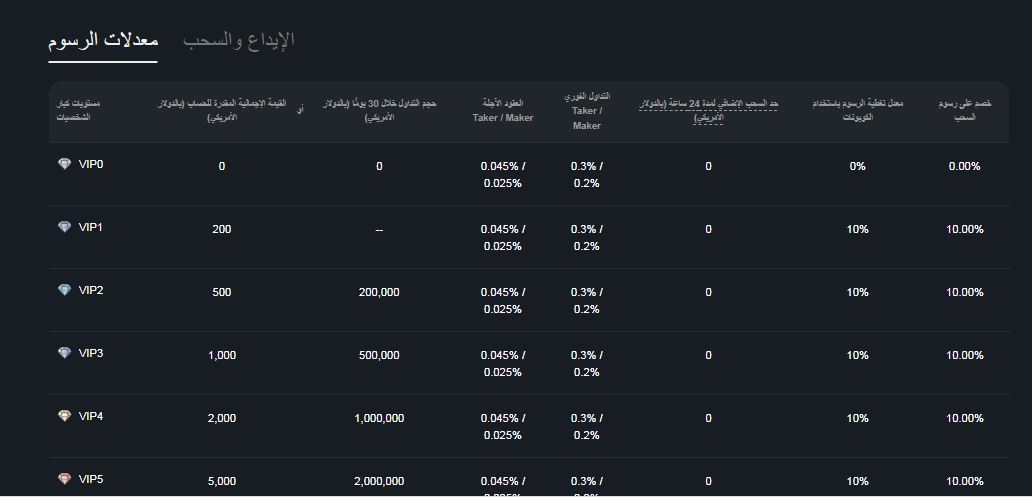Click the VIP5 pink diamond icon
The width and height of the screenshot is (1032, 502).
pos(64,479)
